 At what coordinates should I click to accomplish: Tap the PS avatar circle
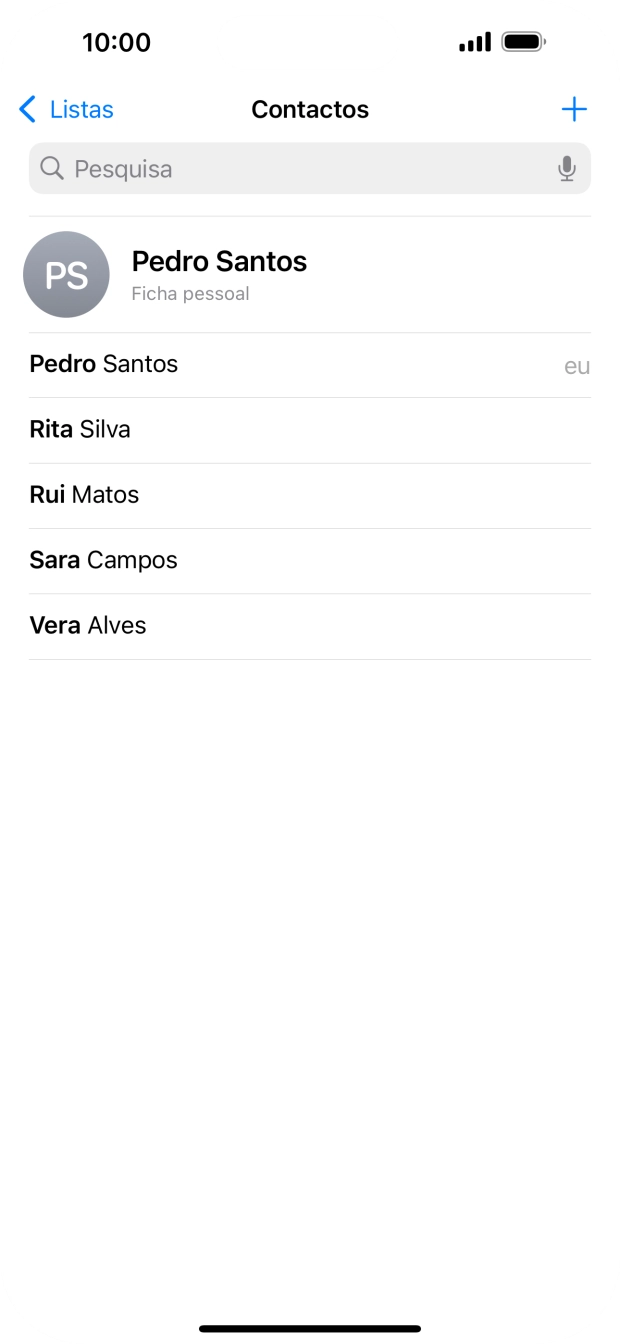coord(66,275)
